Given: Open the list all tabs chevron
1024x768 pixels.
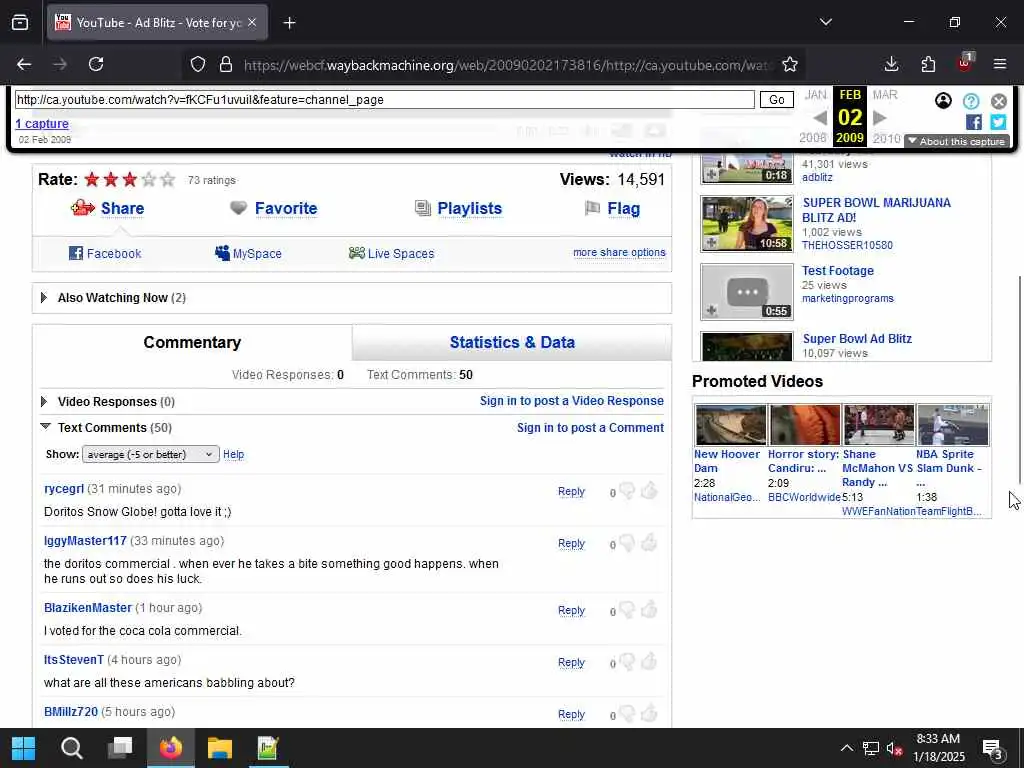Looking at the screenshot, I should tap(825, 22).
